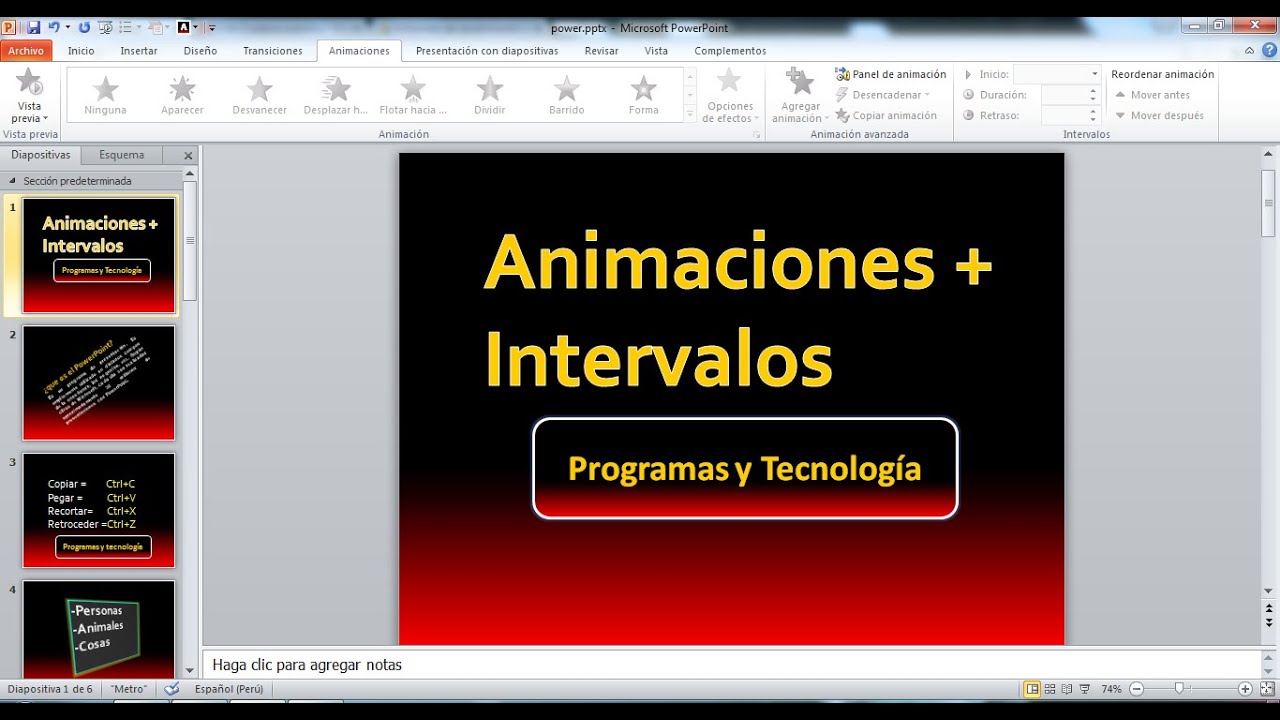Switch to Reading view icon
Screen dimensions: 1280x720
(1068, 689)
